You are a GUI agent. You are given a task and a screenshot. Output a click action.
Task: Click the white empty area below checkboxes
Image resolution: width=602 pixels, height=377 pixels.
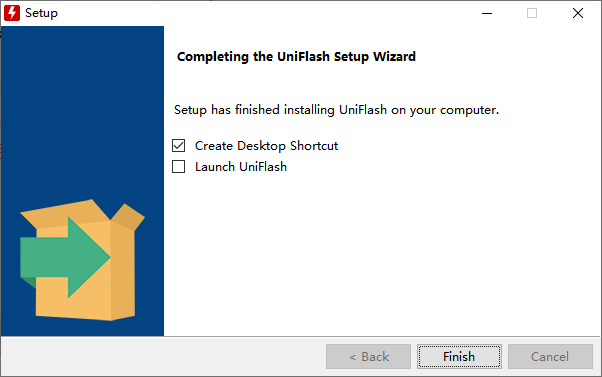[382, 253]
